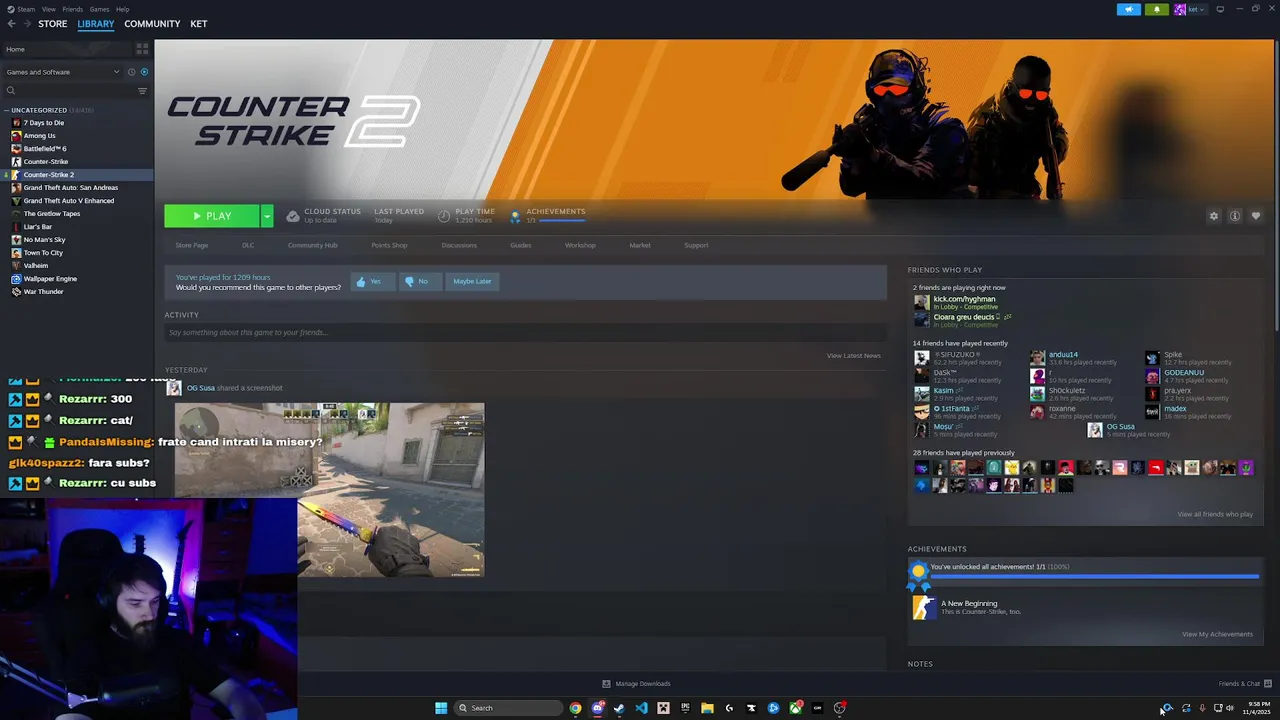
Task: Open the Games menu
Action: point(99,9)
